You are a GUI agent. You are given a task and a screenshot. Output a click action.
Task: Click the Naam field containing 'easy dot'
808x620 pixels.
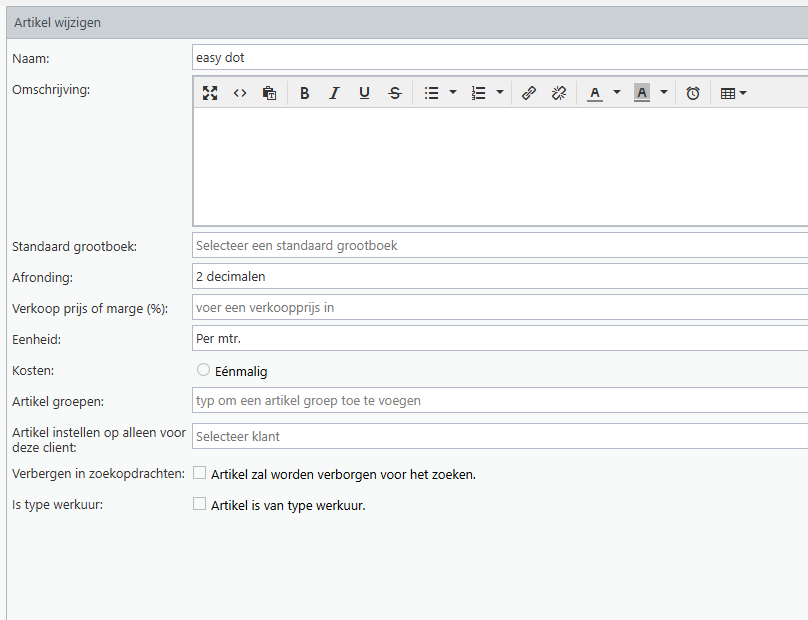500,58
